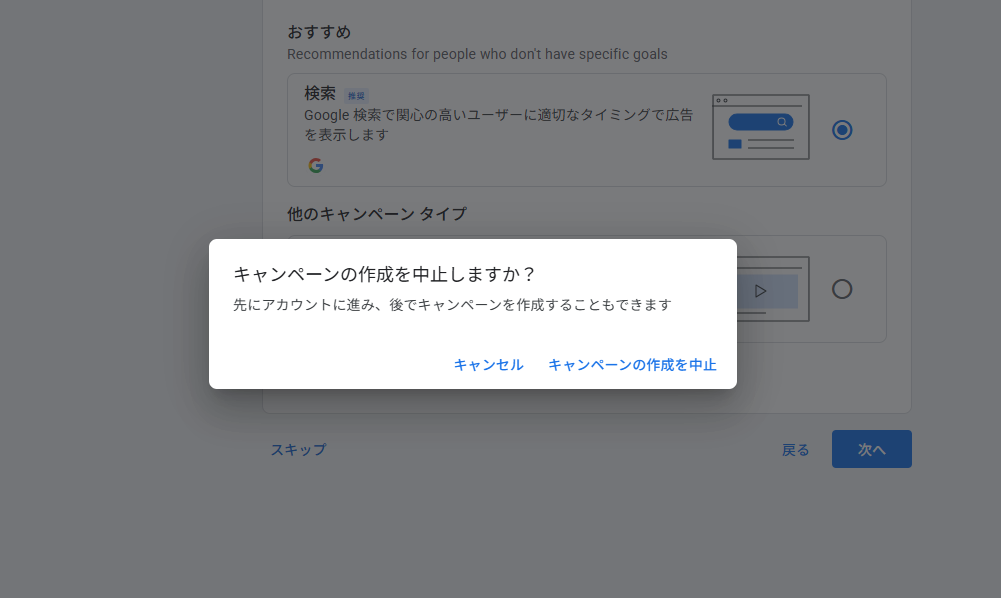This screenshot has width=1001, height=598.
Task: Select the unselected video campaign radio button
Action: tap(842, 289)
